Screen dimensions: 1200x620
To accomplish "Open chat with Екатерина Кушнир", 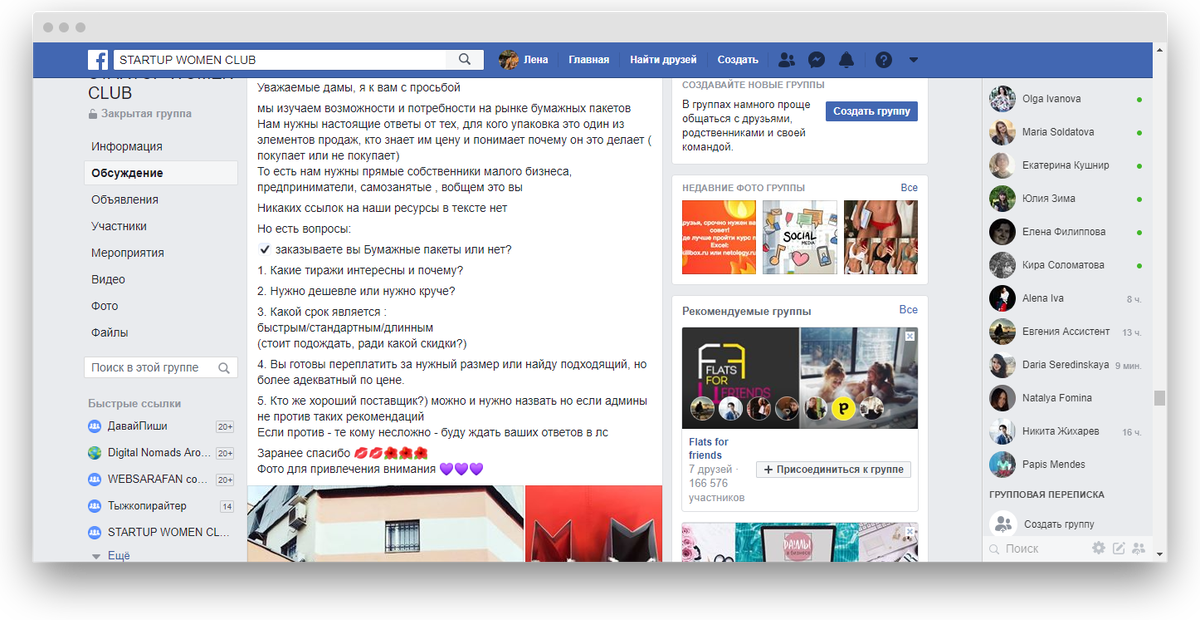I will pyautogui.click(x=1065, y=165).
